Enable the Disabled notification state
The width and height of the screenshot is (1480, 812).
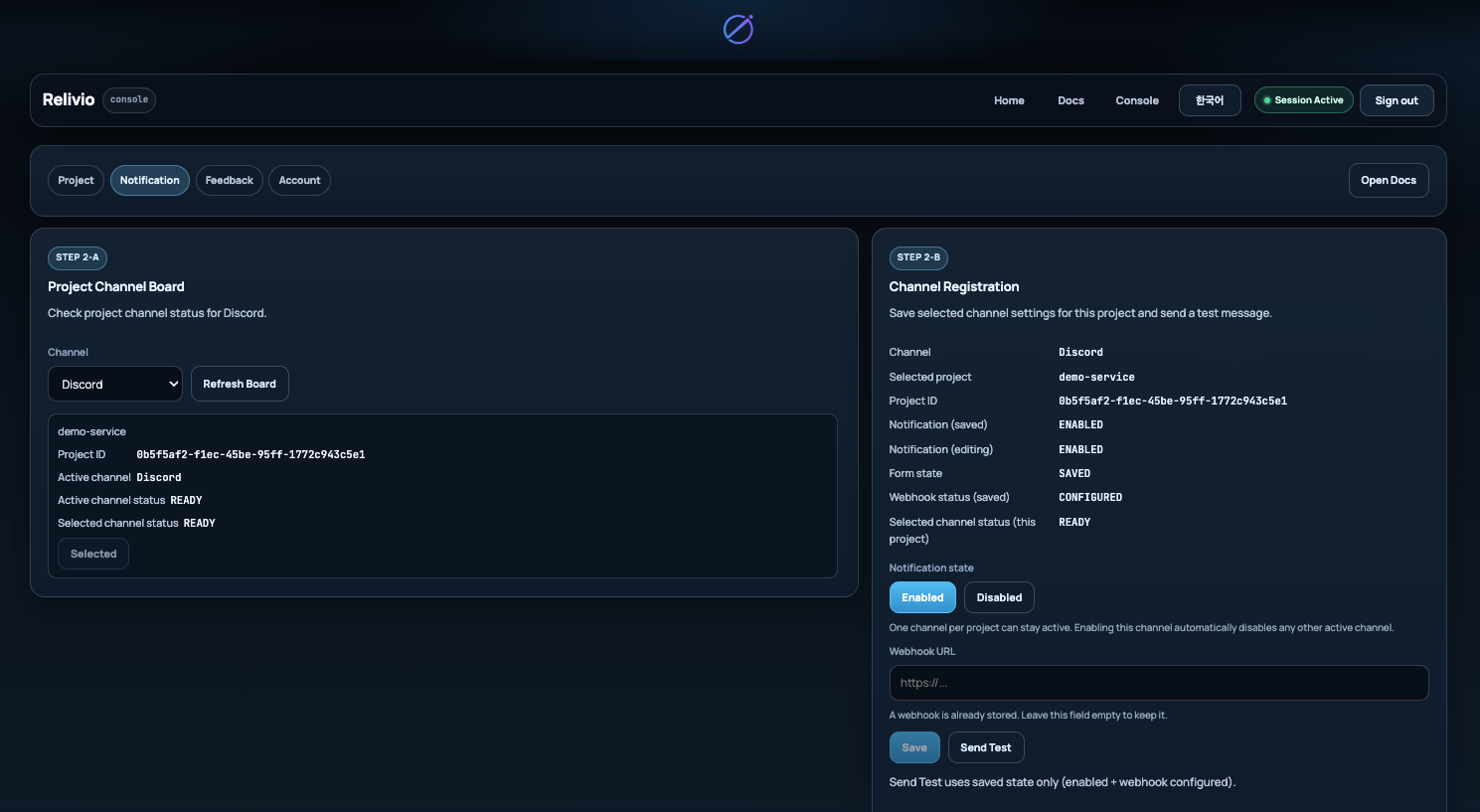click(x=998, y=597)
